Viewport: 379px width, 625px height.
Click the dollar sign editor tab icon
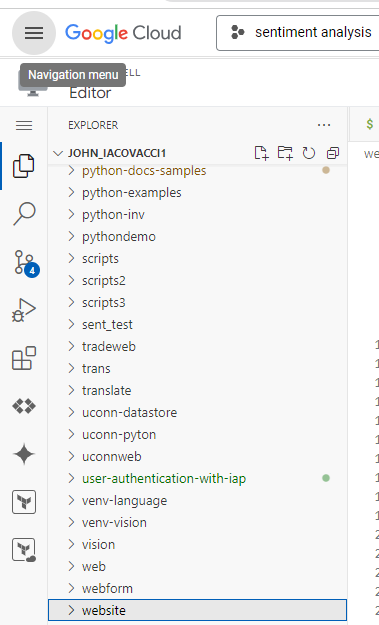coord(370,124)
